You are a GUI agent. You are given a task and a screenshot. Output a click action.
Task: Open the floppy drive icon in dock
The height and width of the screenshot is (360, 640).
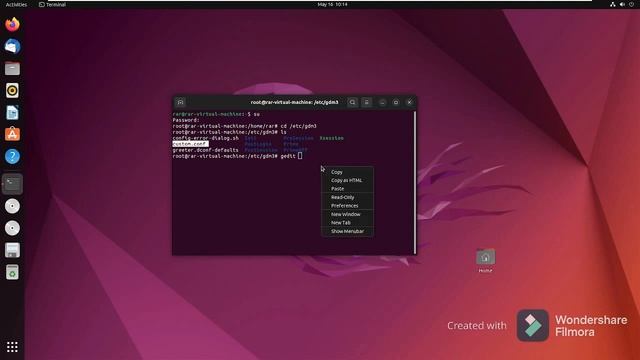coord(12,250)
